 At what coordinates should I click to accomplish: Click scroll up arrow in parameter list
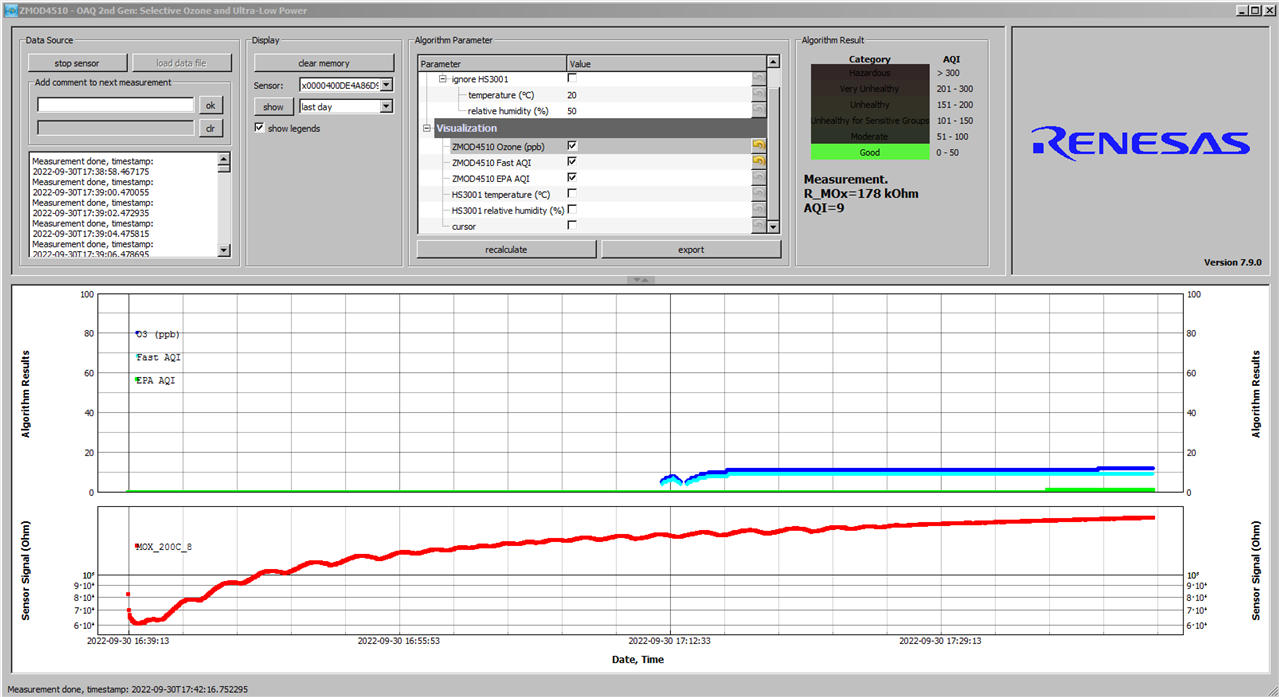tap(772, 62)
